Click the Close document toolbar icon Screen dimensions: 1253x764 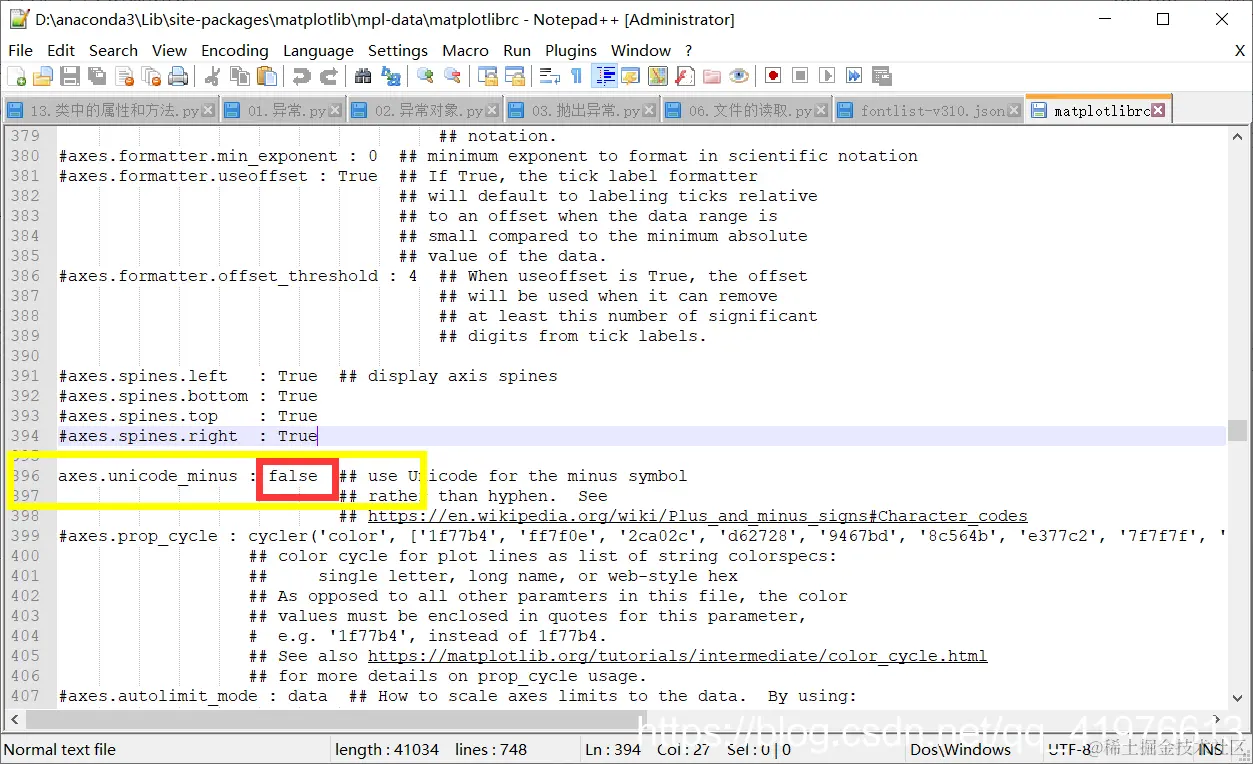pyautogui.click(x=124, y=76)
